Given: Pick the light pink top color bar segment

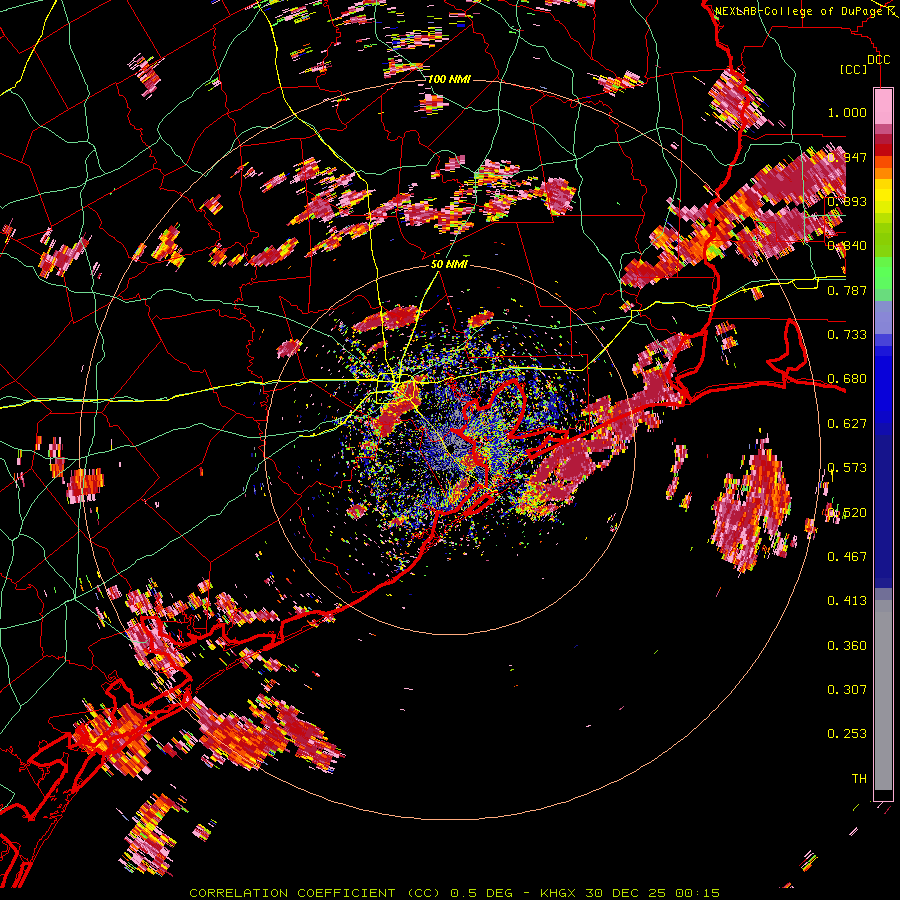Looking at the screenshot, I should (x=883, y=107).
